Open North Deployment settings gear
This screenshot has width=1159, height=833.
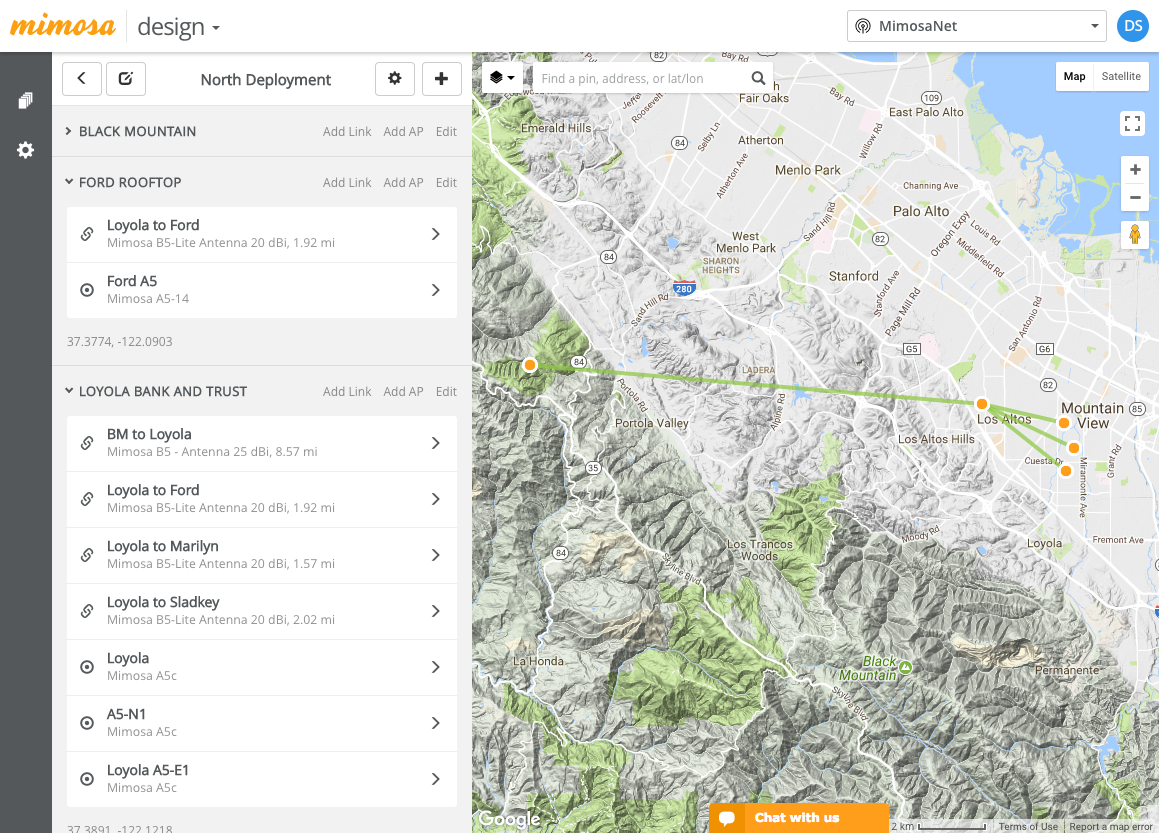click(x=395, y=79)
